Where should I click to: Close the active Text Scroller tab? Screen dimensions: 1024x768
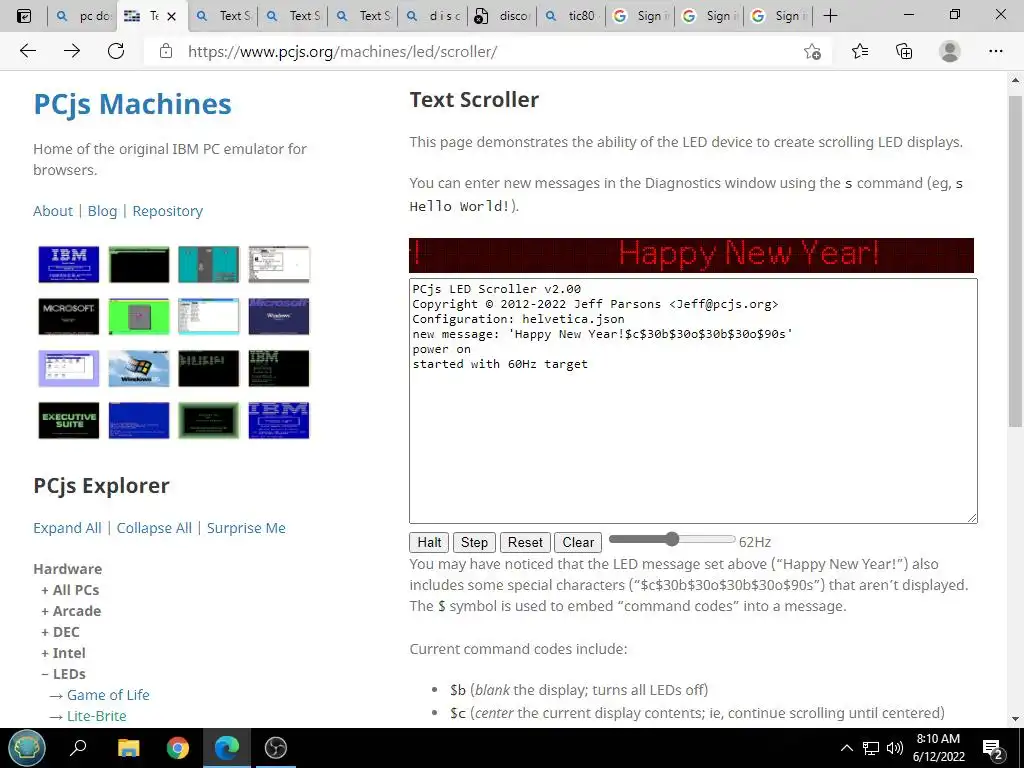point(172,16)
